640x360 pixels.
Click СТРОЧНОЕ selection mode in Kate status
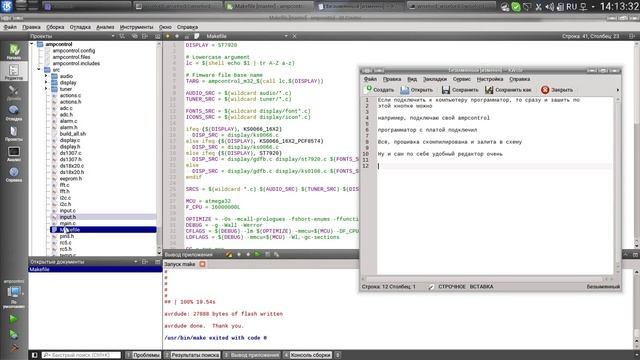click(451, 287)
